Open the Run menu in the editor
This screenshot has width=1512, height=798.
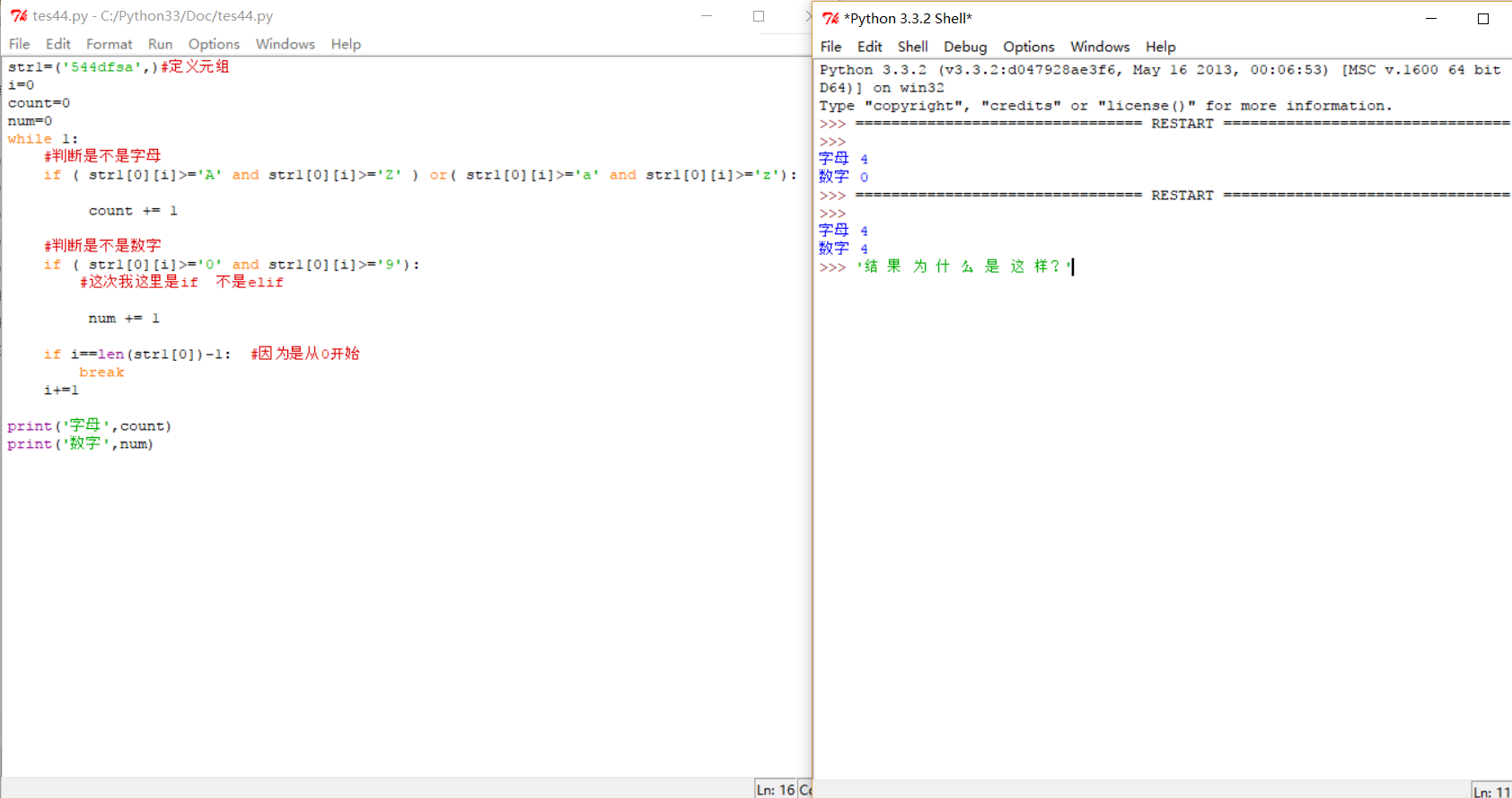coord(160,44)
